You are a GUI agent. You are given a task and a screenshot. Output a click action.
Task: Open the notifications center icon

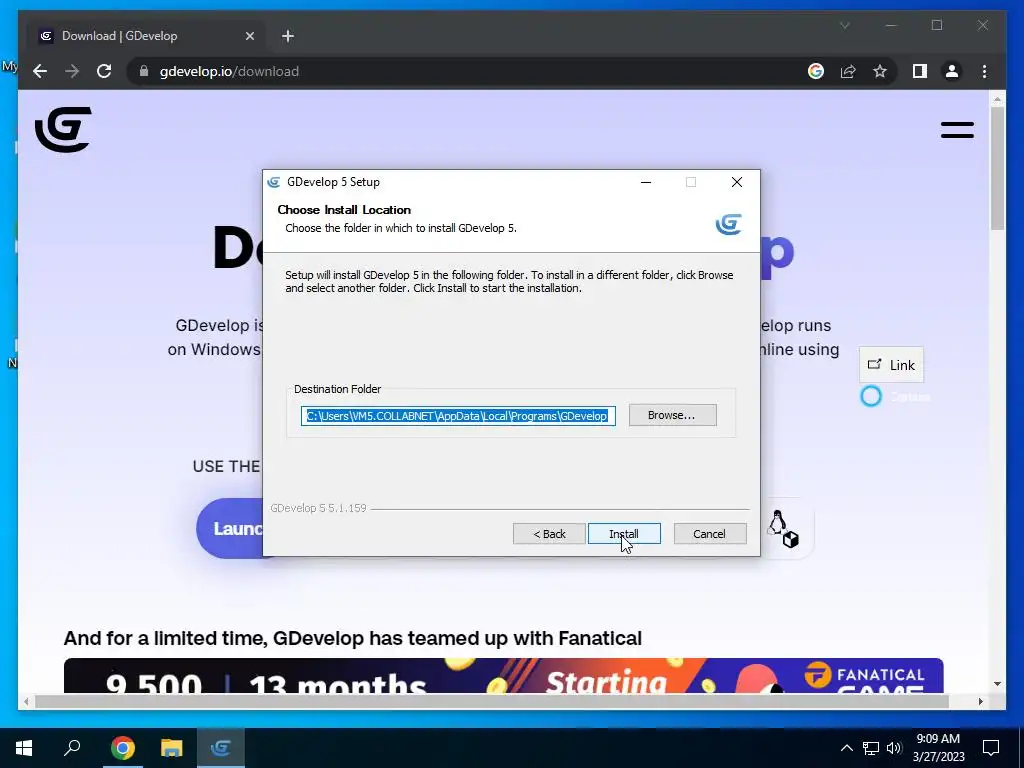(x=991, y=748)
